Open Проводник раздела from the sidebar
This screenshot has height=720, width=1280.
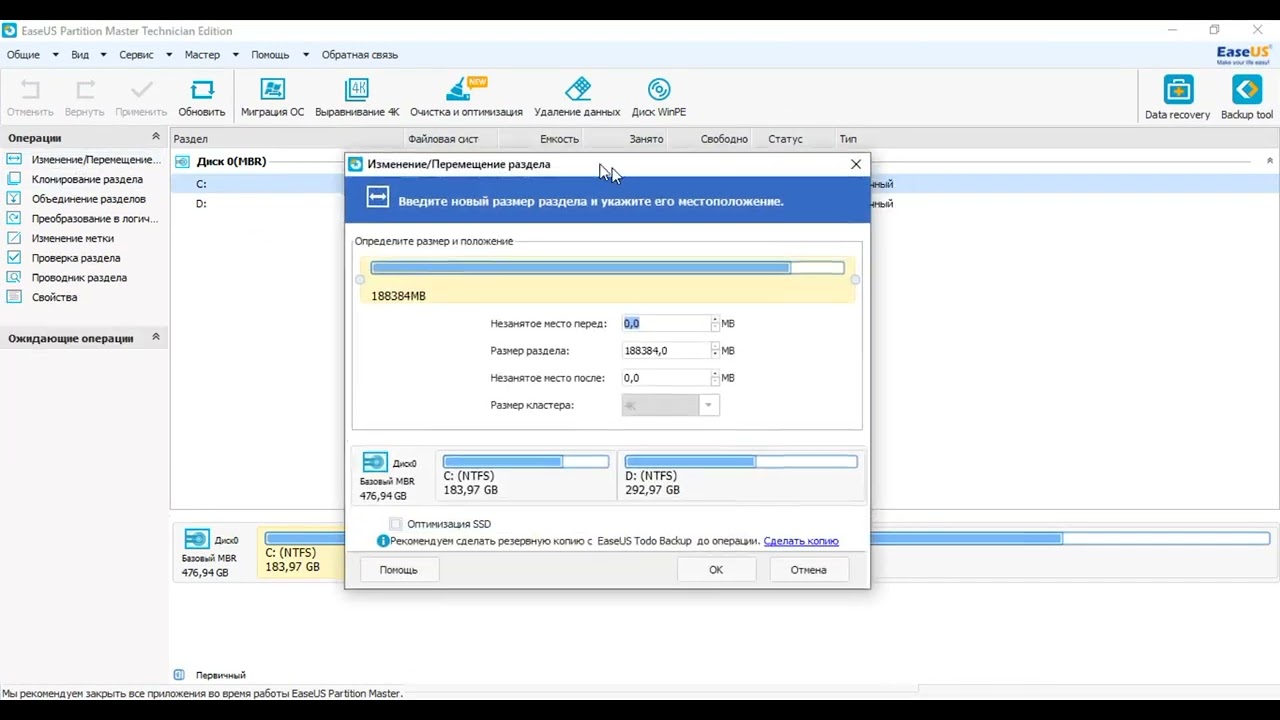pyautogui.click(x=79, y=278)
